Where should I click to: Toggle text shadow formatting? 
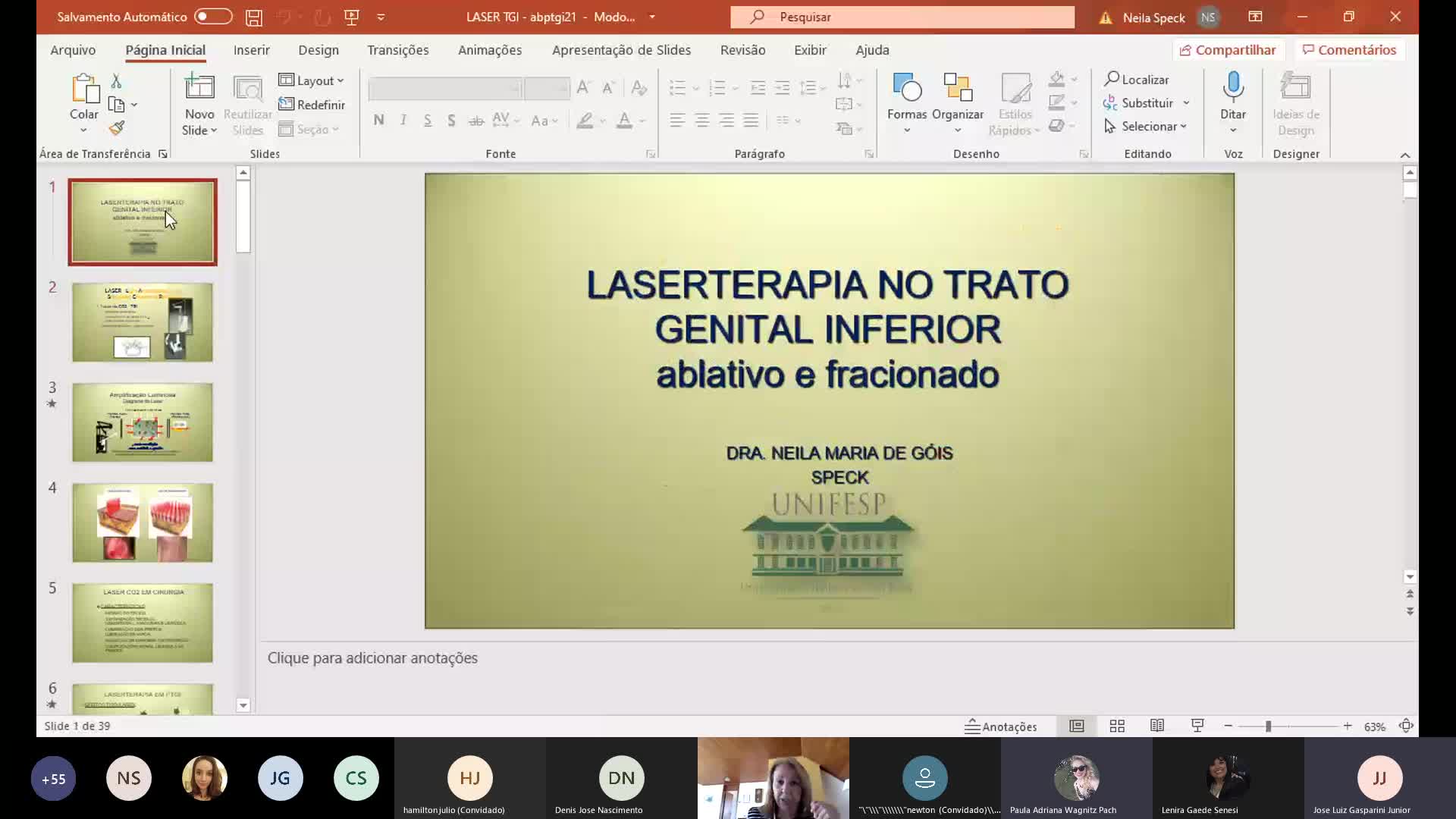[452, 120]
